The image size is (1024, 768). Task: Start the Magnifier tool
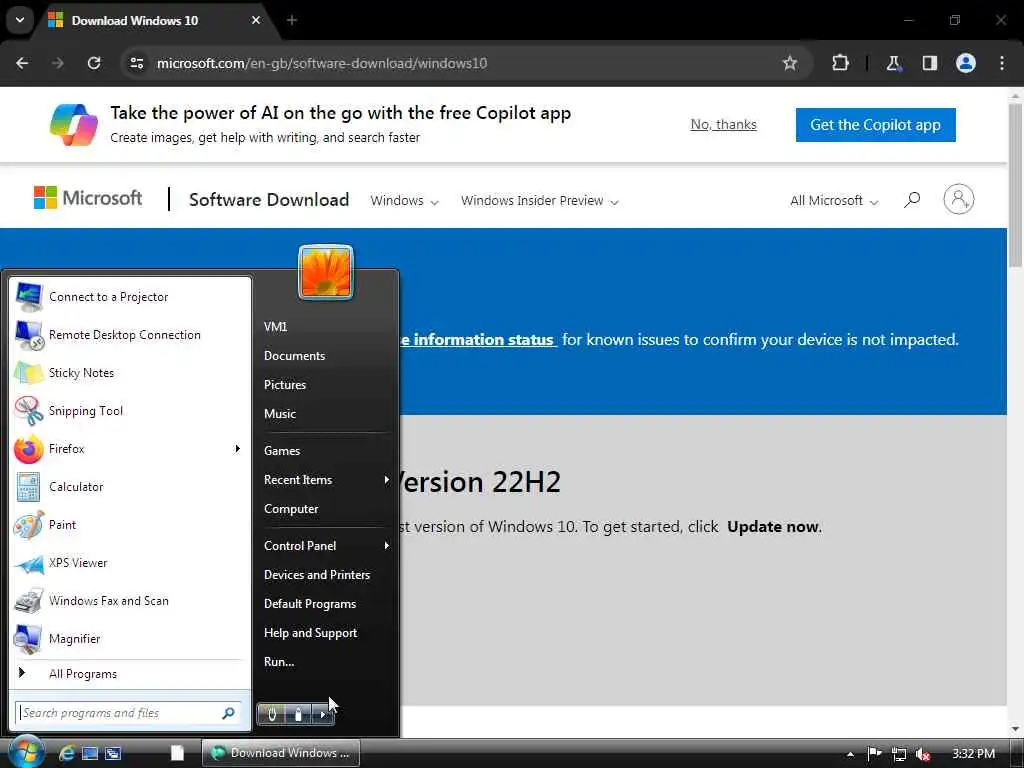coord(129,638)
